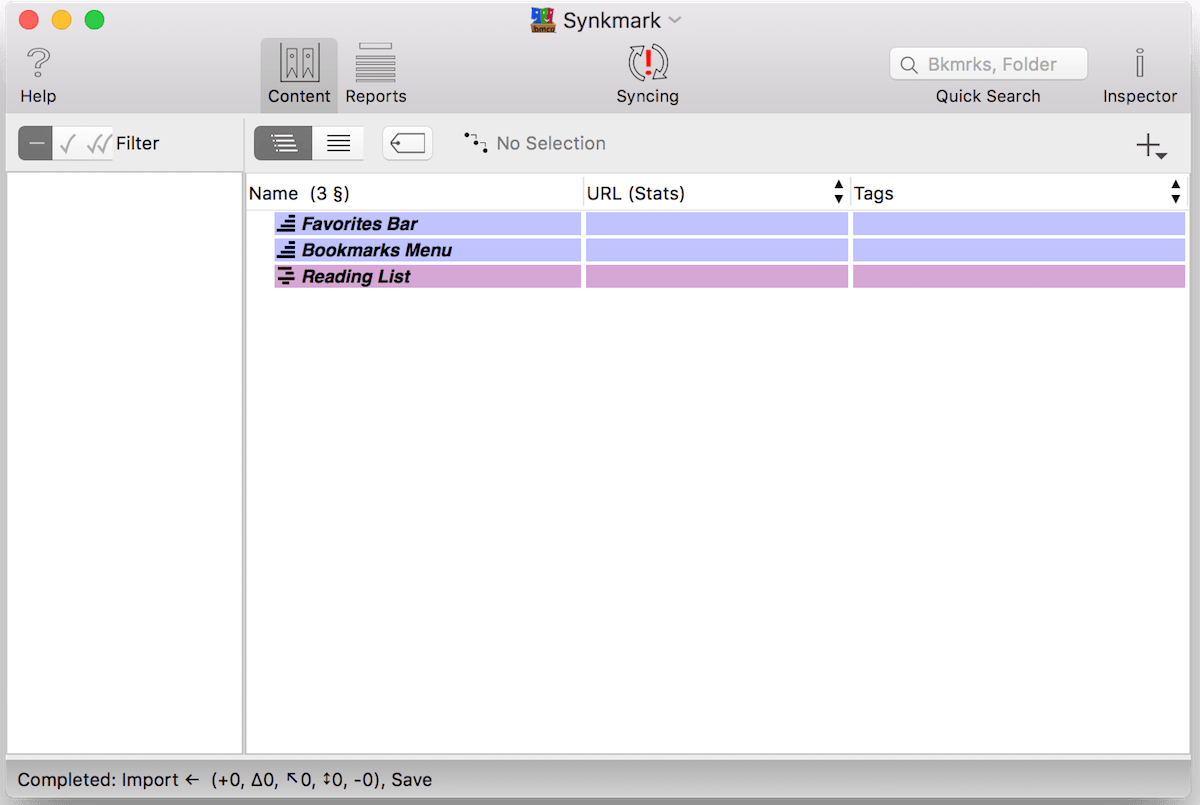This screenshot has height=805, width=1200.
Task: Switch to outline (indented) list view
Action: 283,143
